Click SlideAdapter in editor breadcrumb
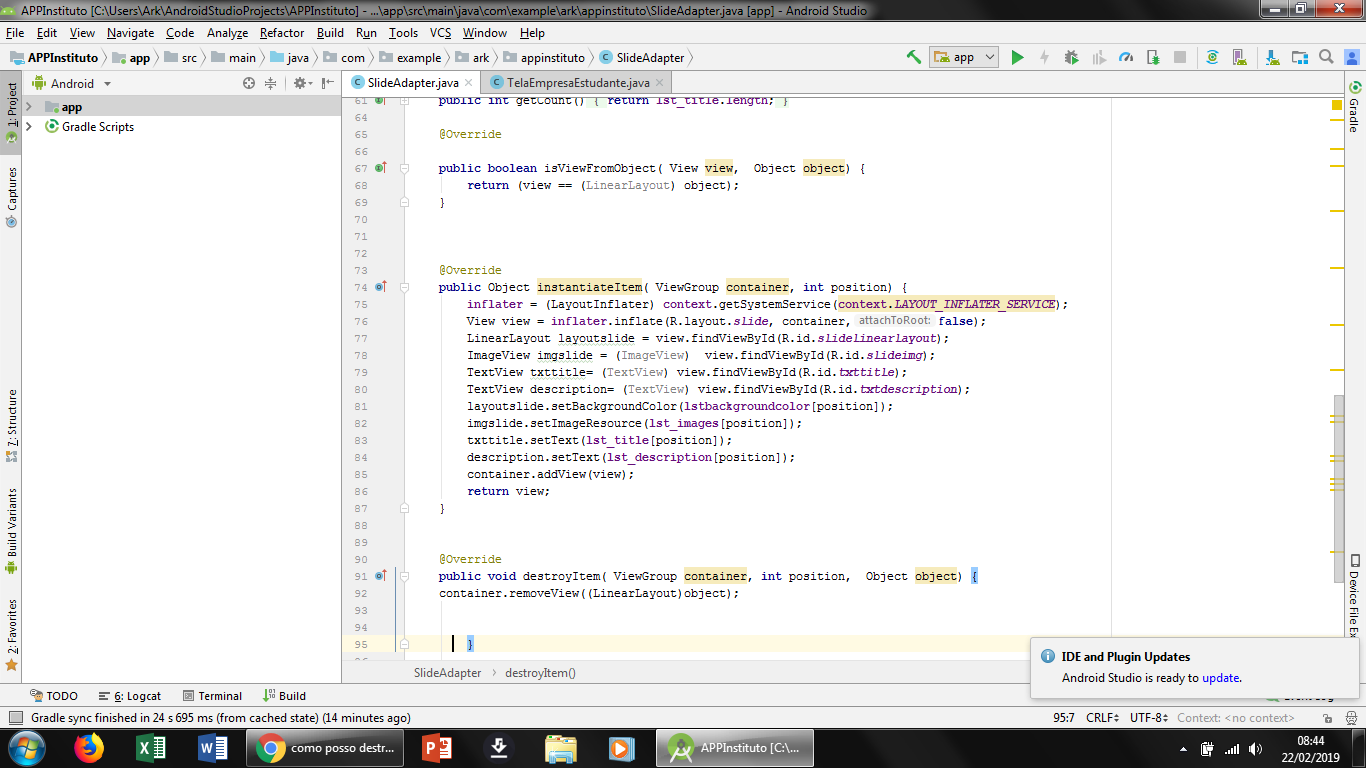This screenshot has width=1366, height=768. coord(447,673)
